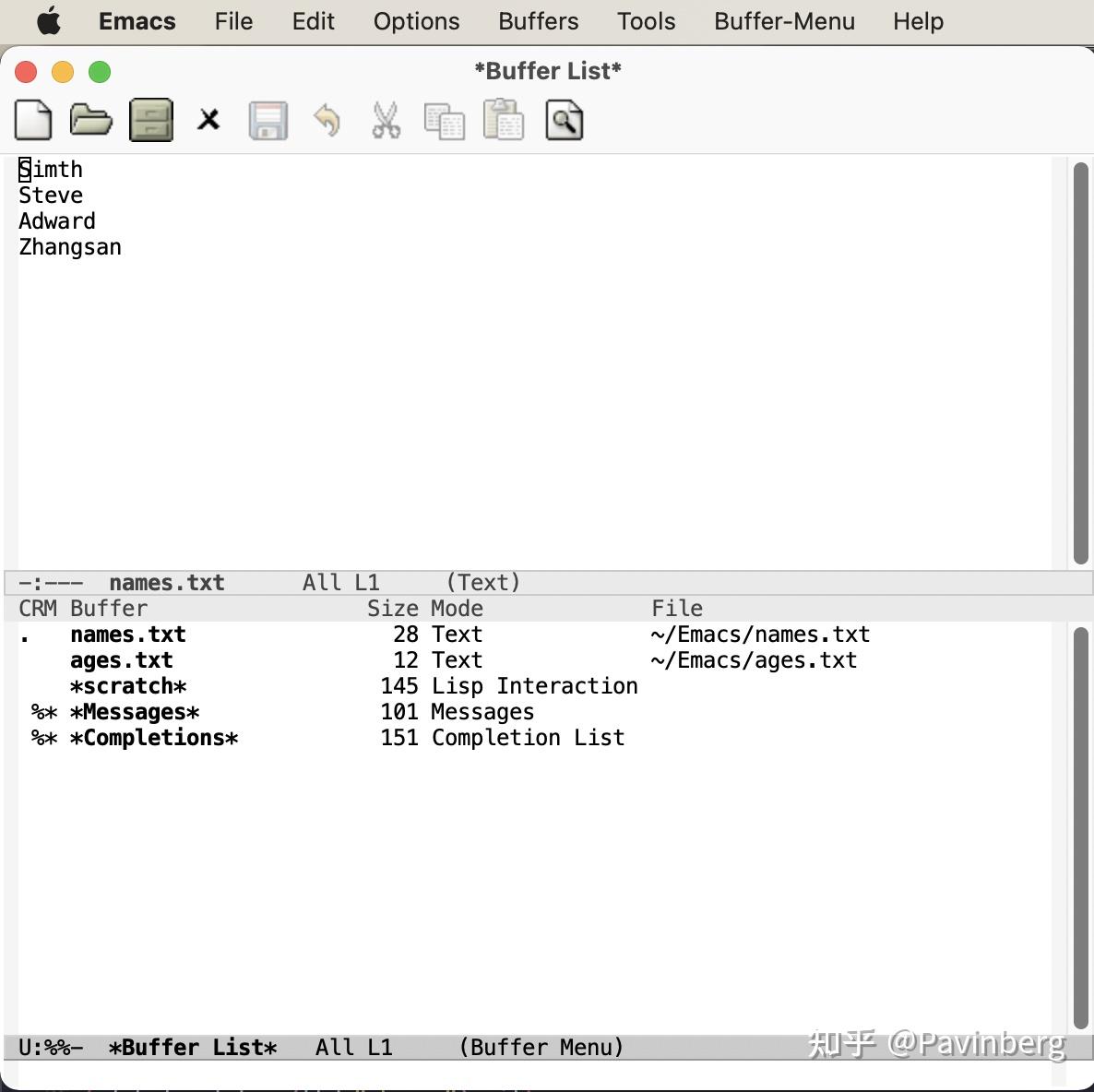The width and height of the screenshot is (1094, 1092).
Task: Start a search with the magnifier icon
Action: coord(564,120)
